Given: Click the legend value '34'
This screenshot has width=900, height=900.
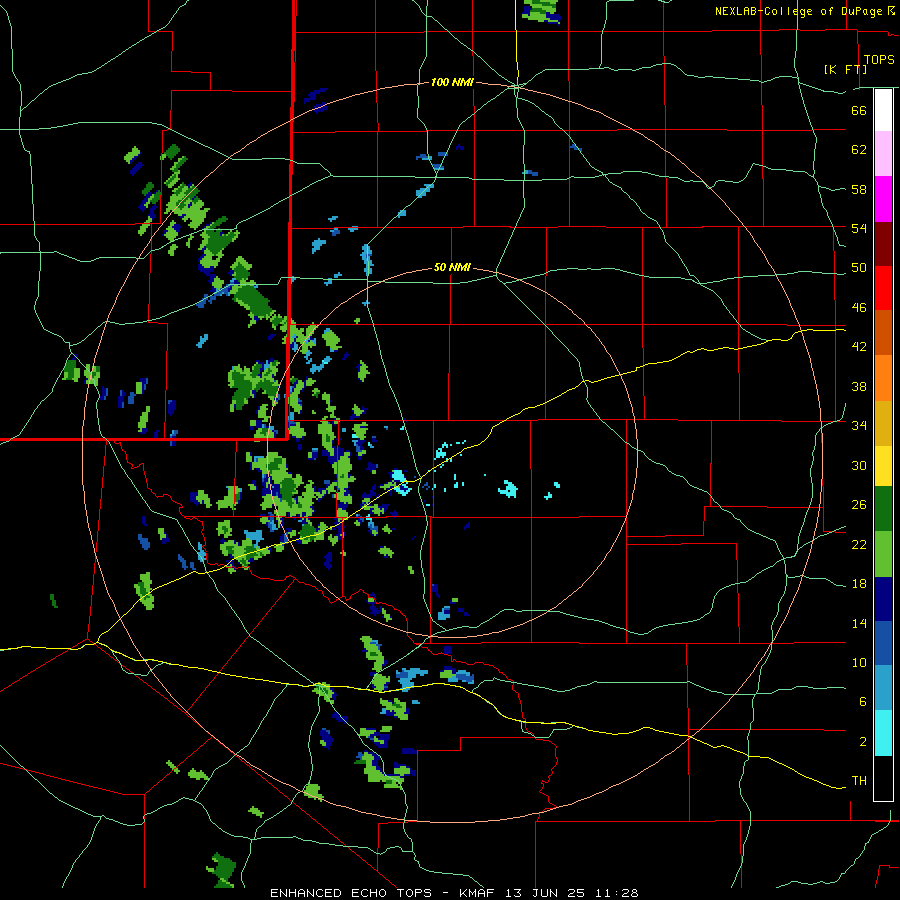Looking at the screenshot, I should pyautogui.click(x=859, y=426).
